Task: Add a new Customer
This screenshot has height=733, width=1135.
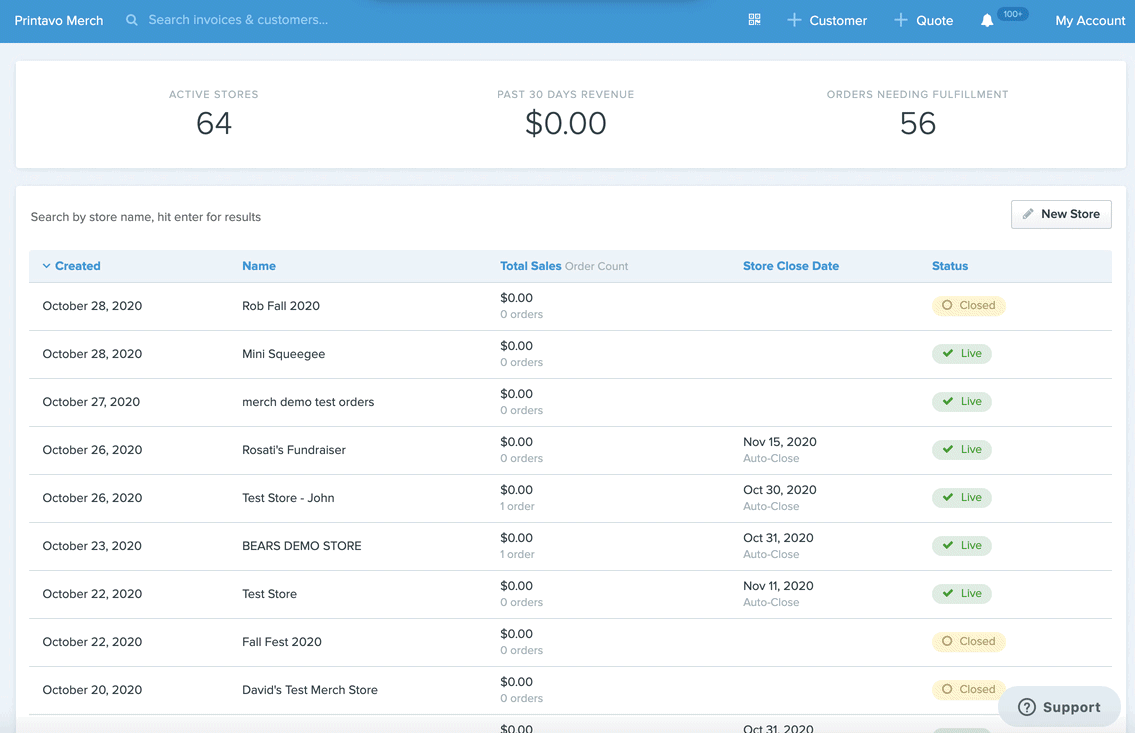Action: coord(827,20)
